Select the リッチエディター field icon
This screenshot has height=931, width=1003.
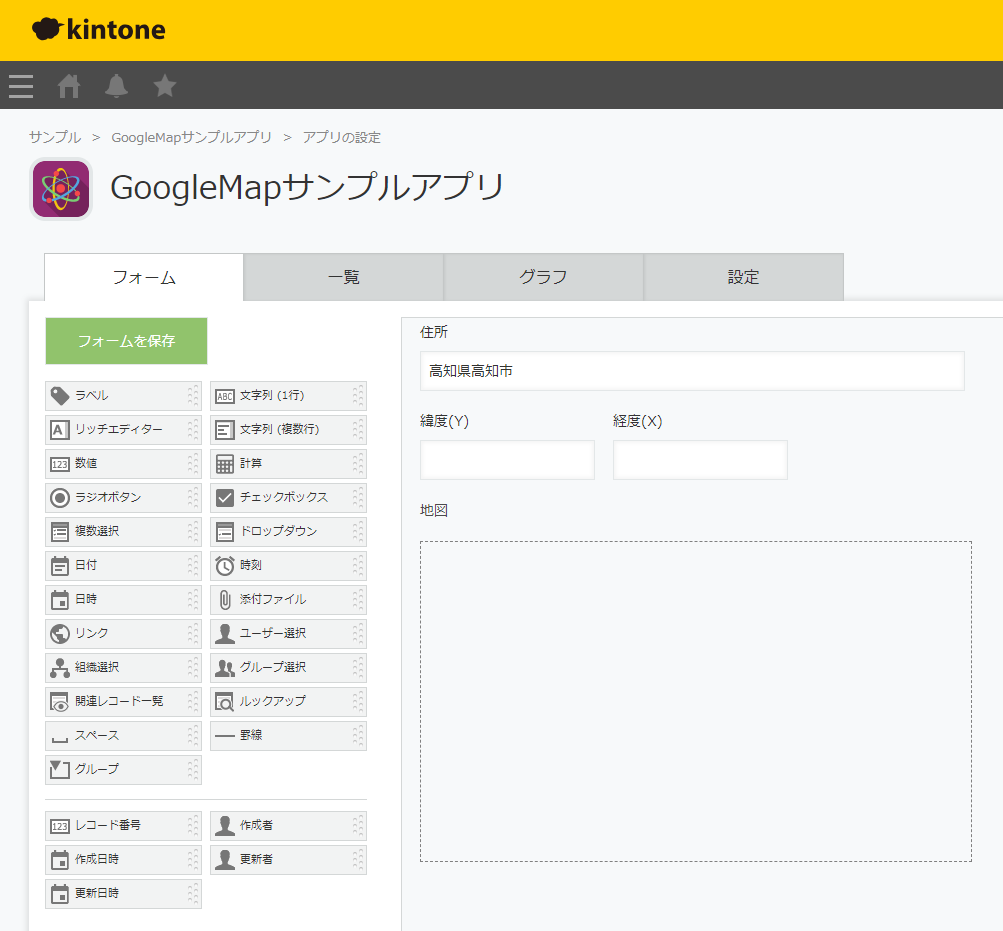[x=60, y=429]
